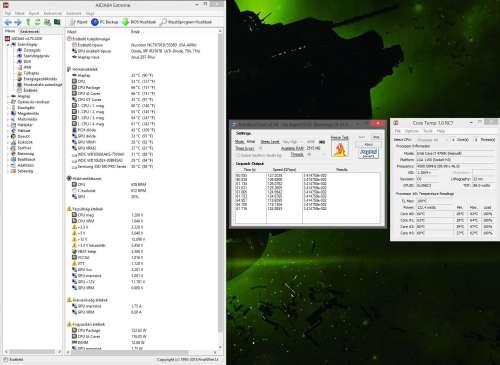Click the IntelBurnTest title bar icon
500x365 pixels.
point(234,124)
